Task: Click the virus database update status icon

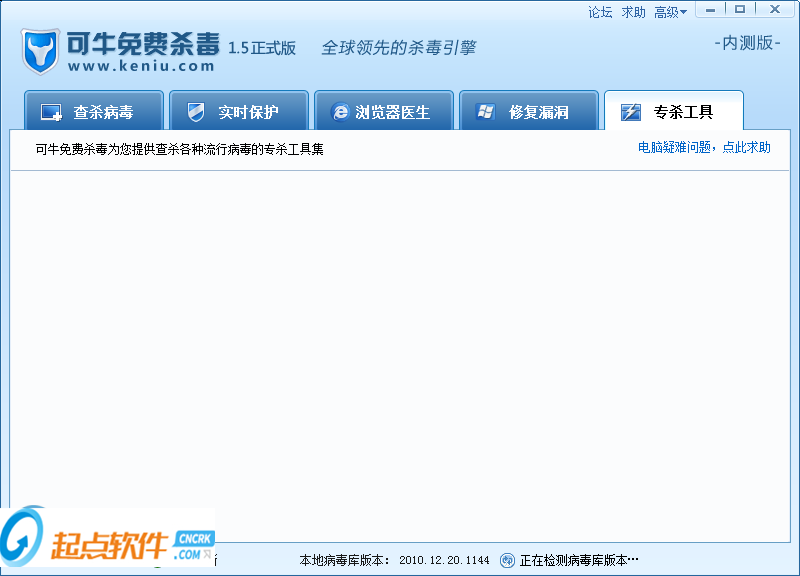Action: pos(507,560)
